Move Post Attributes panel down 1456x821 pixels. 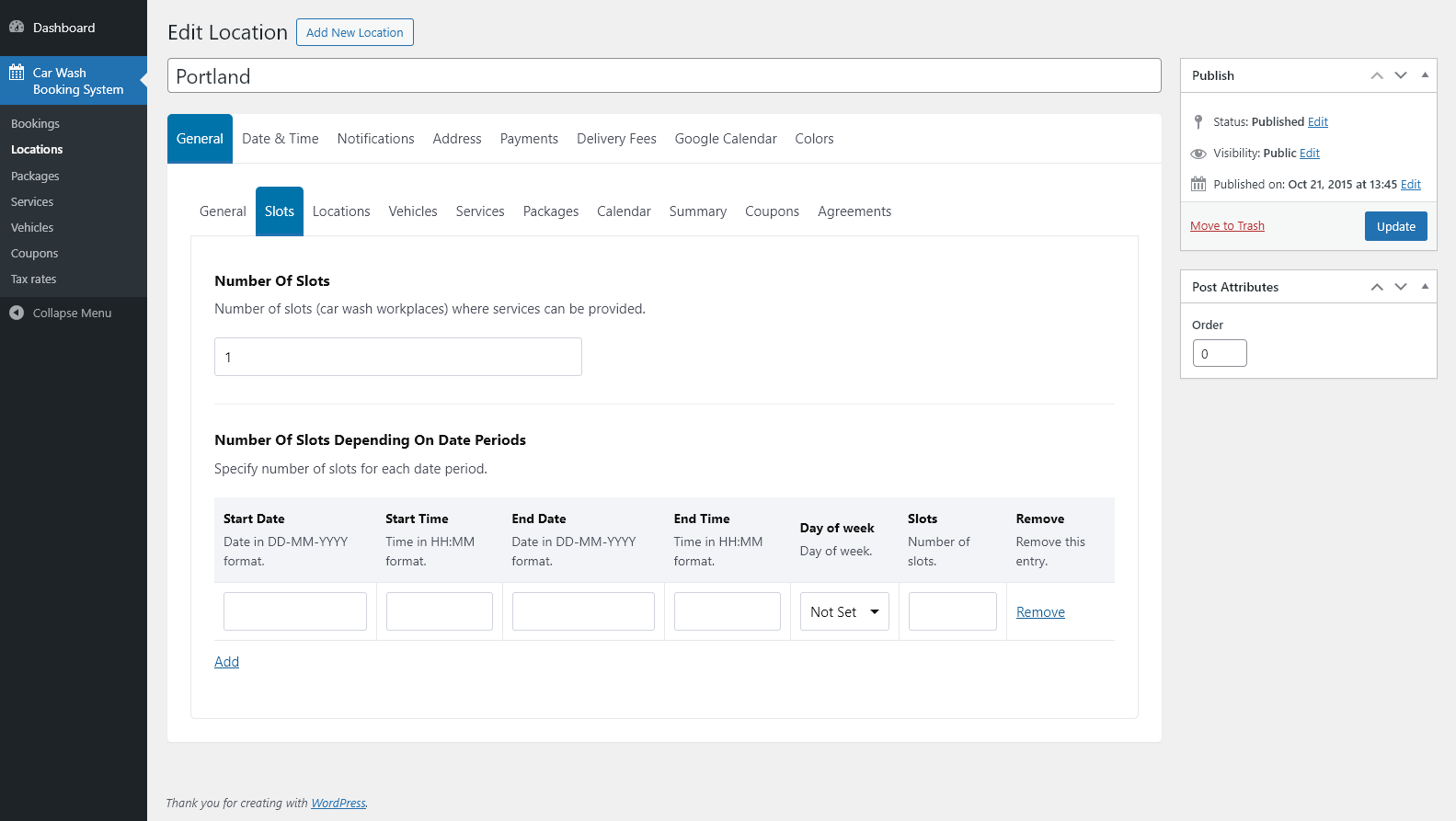pos(1401,287)
